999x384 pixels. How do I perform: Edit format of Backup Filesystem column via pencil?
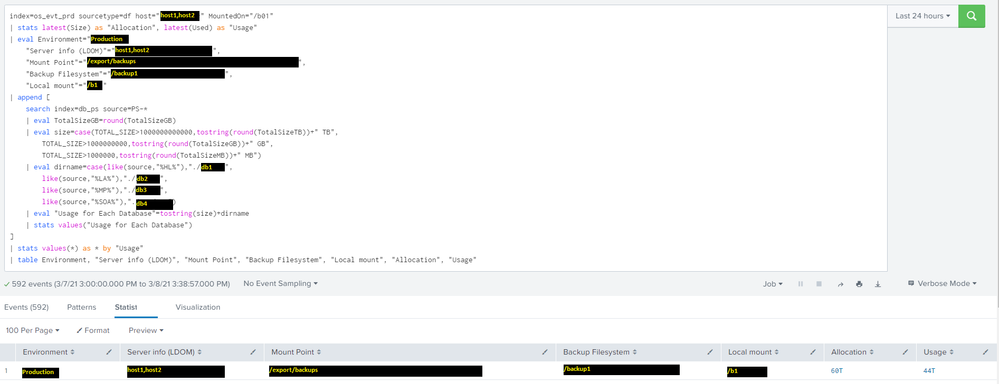710,352
